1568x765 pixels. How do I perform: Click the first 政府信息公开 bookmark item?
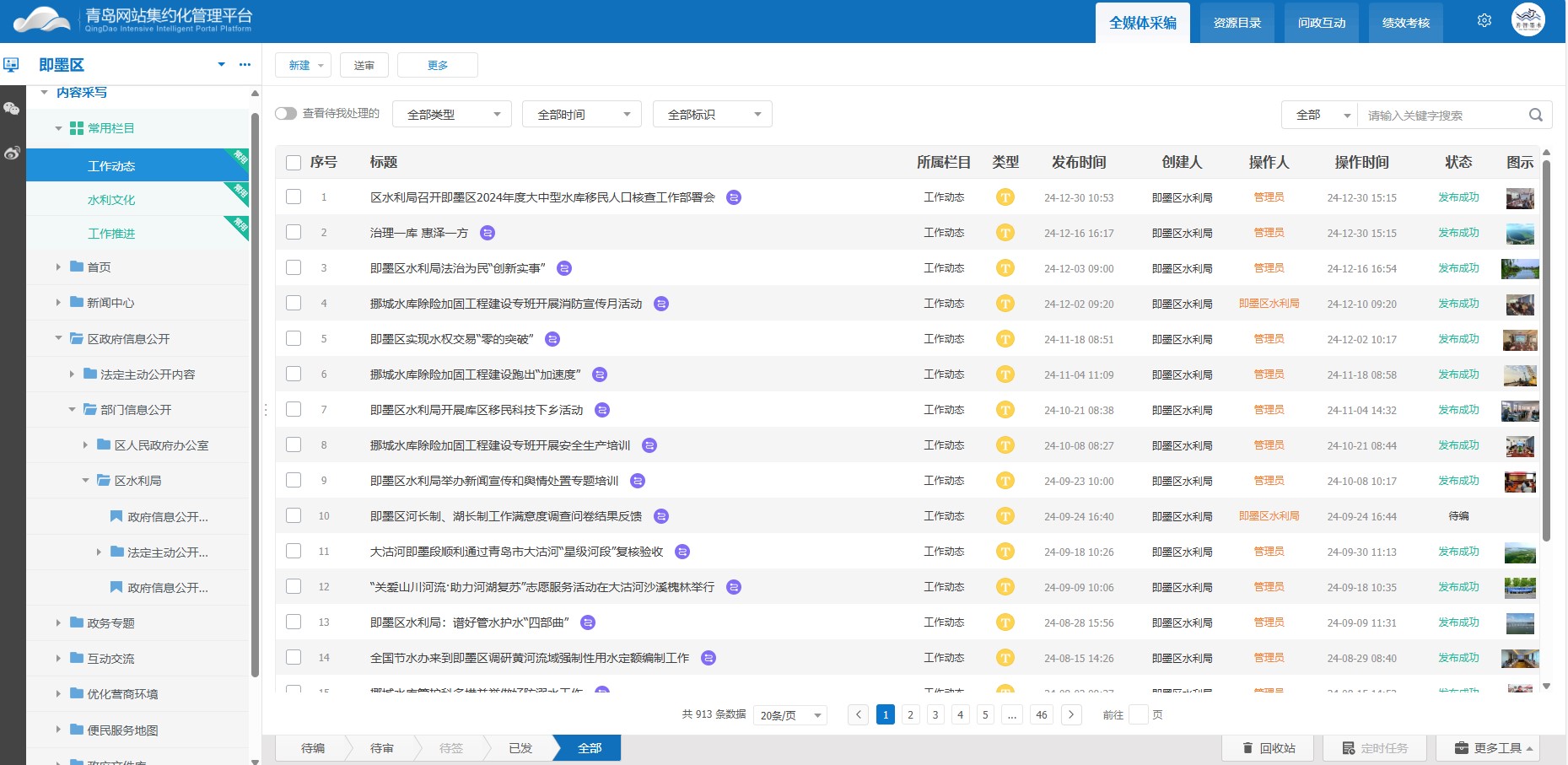[x=159, y=516]
